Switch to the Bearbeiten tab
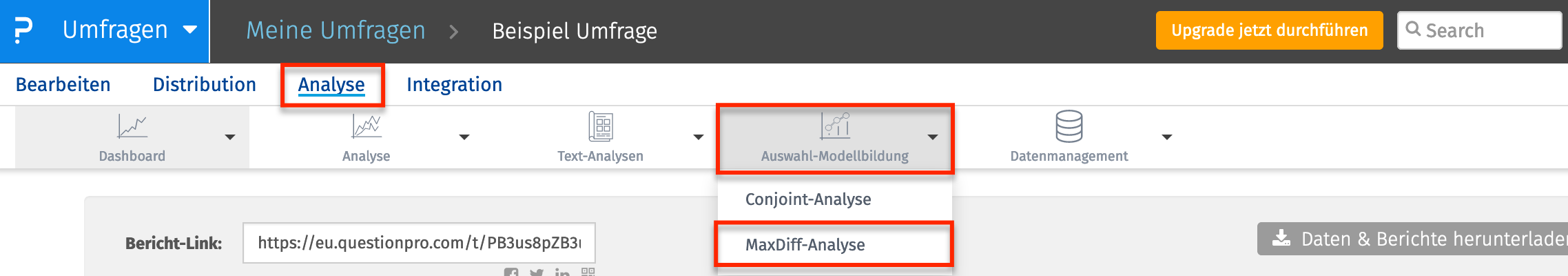 point(63,84)
